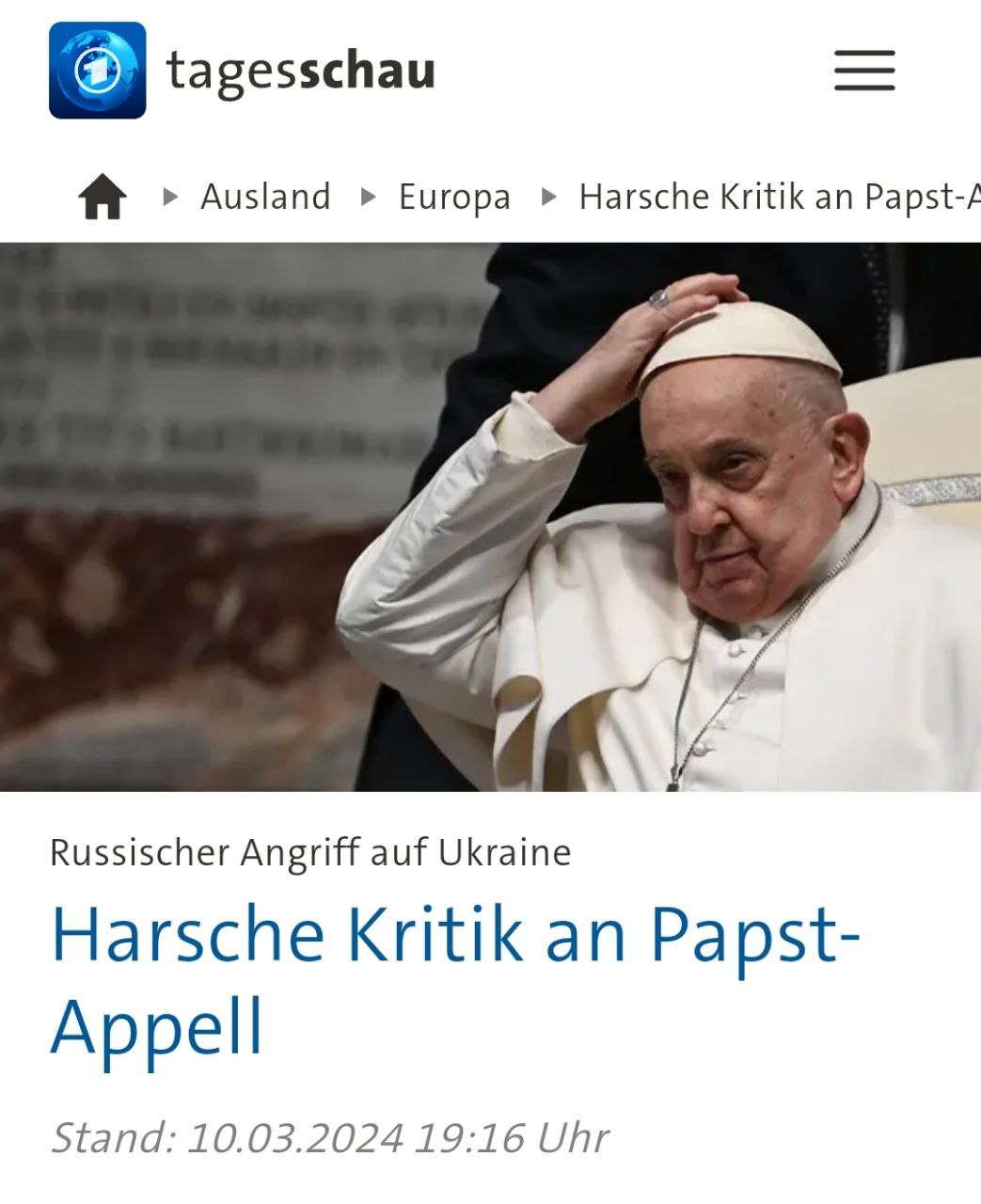This screenshot has height=1204, width=981.
Task: Select the Harsche Kritik an Papst breadcrumb
Action: click(x=780, y=197)
